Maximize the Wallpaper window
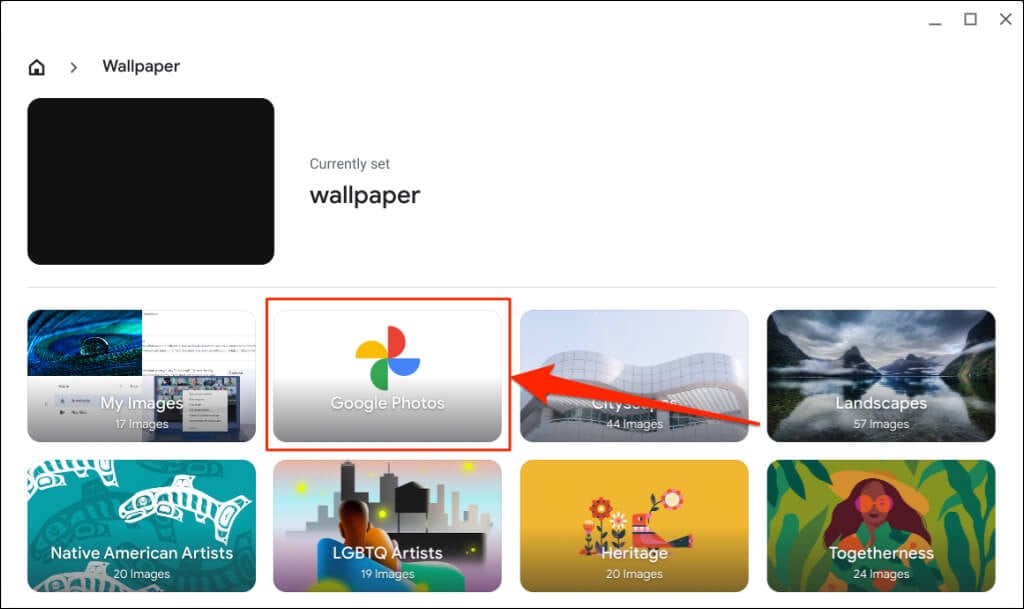 (970, 20)
